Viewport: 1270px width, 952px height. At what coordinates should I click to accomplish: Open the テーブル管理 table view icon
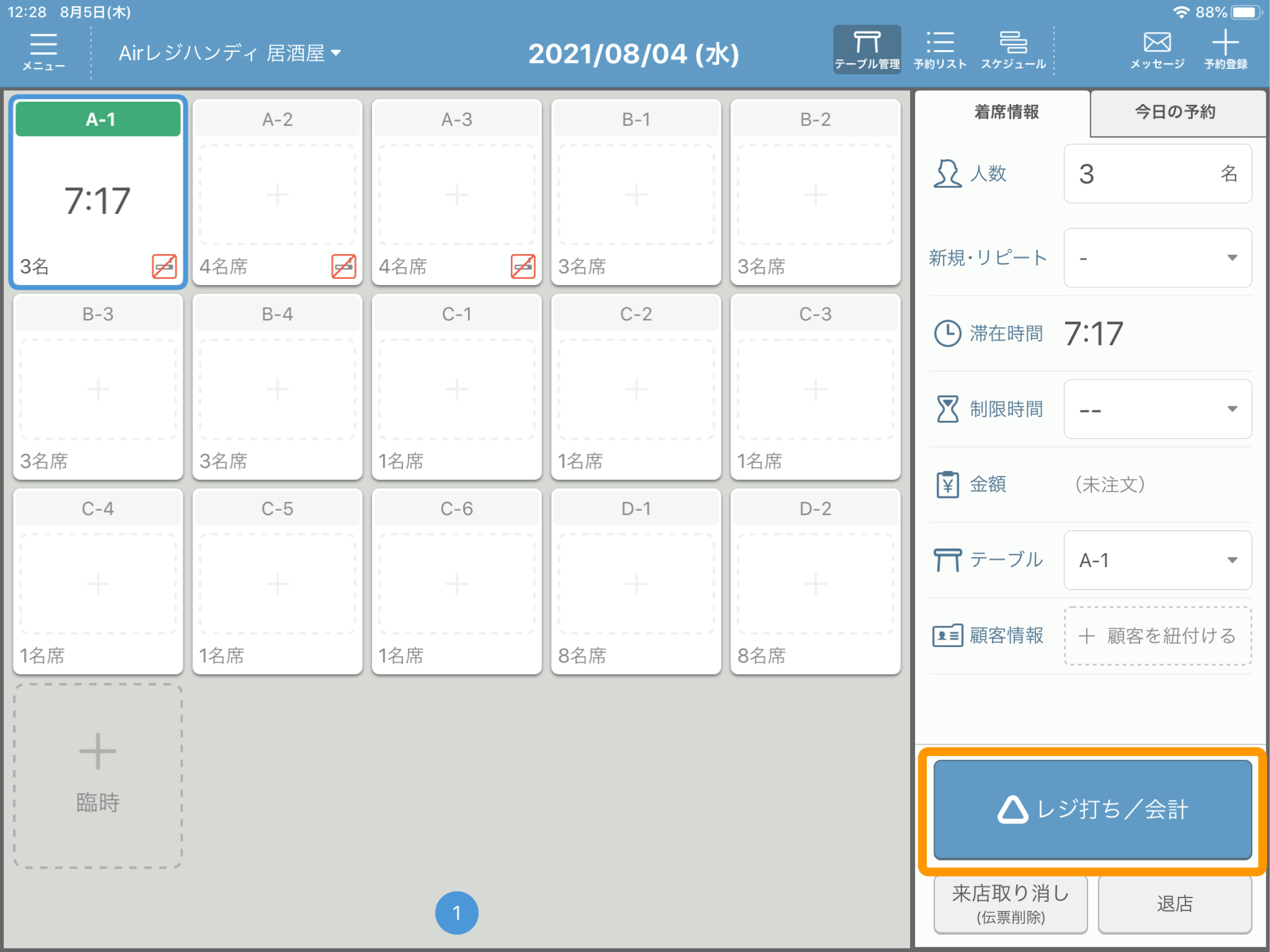pos(866,49)
